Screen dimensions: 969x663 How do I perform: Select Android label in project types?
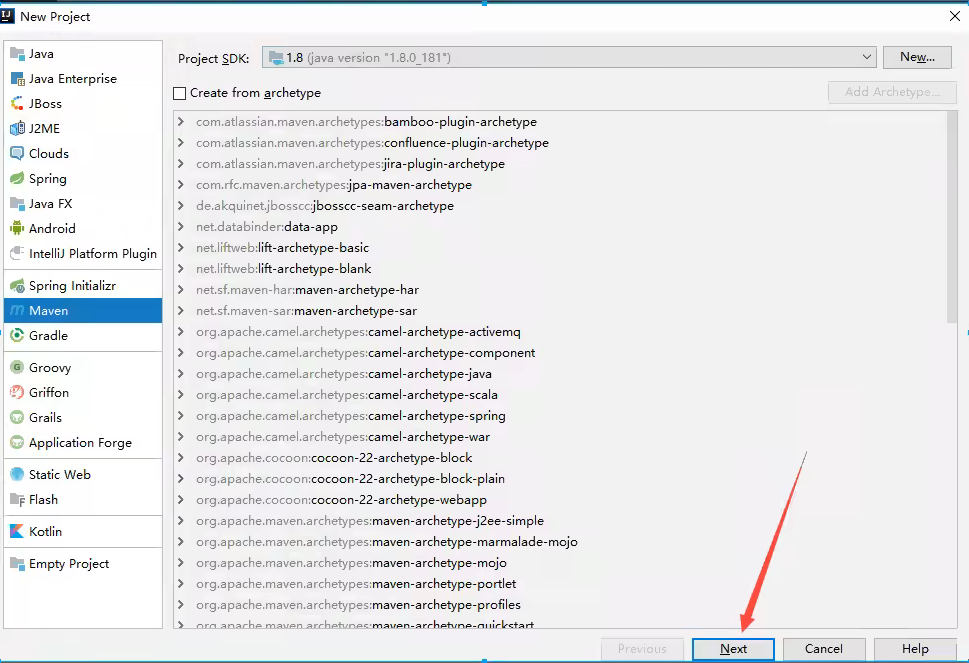click(x=52, y=229)
